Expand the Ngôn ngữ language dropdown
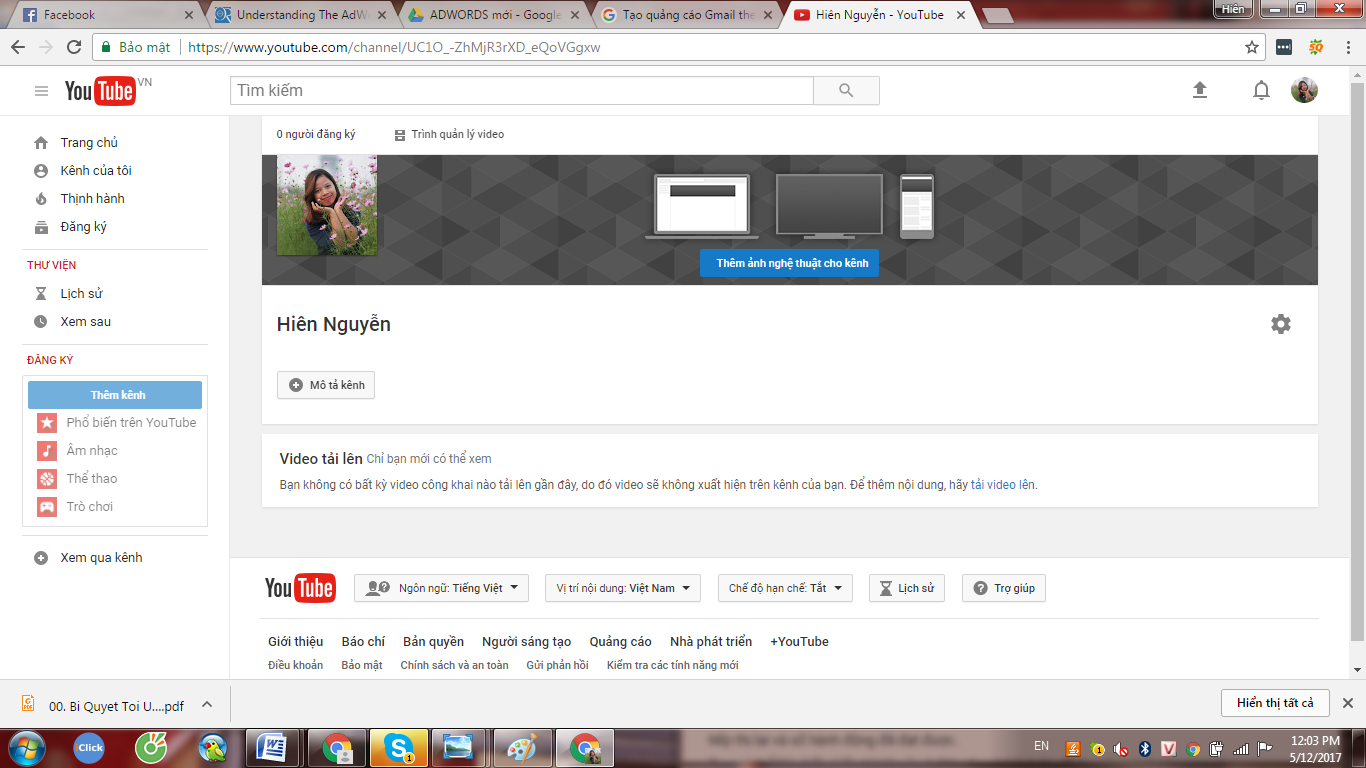This screenshot has height=768, width=1366. point(441,588)
